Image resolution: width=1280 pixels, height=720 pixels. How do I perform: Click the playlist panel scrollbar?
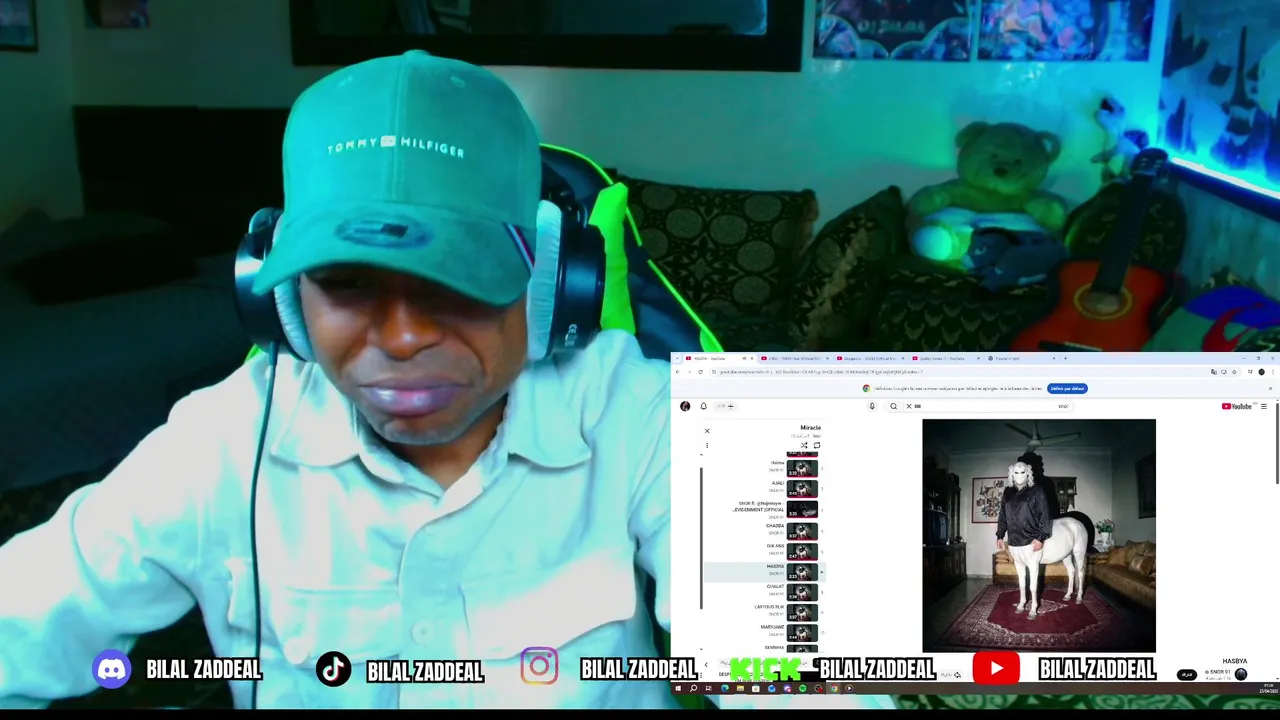[701, 538]
